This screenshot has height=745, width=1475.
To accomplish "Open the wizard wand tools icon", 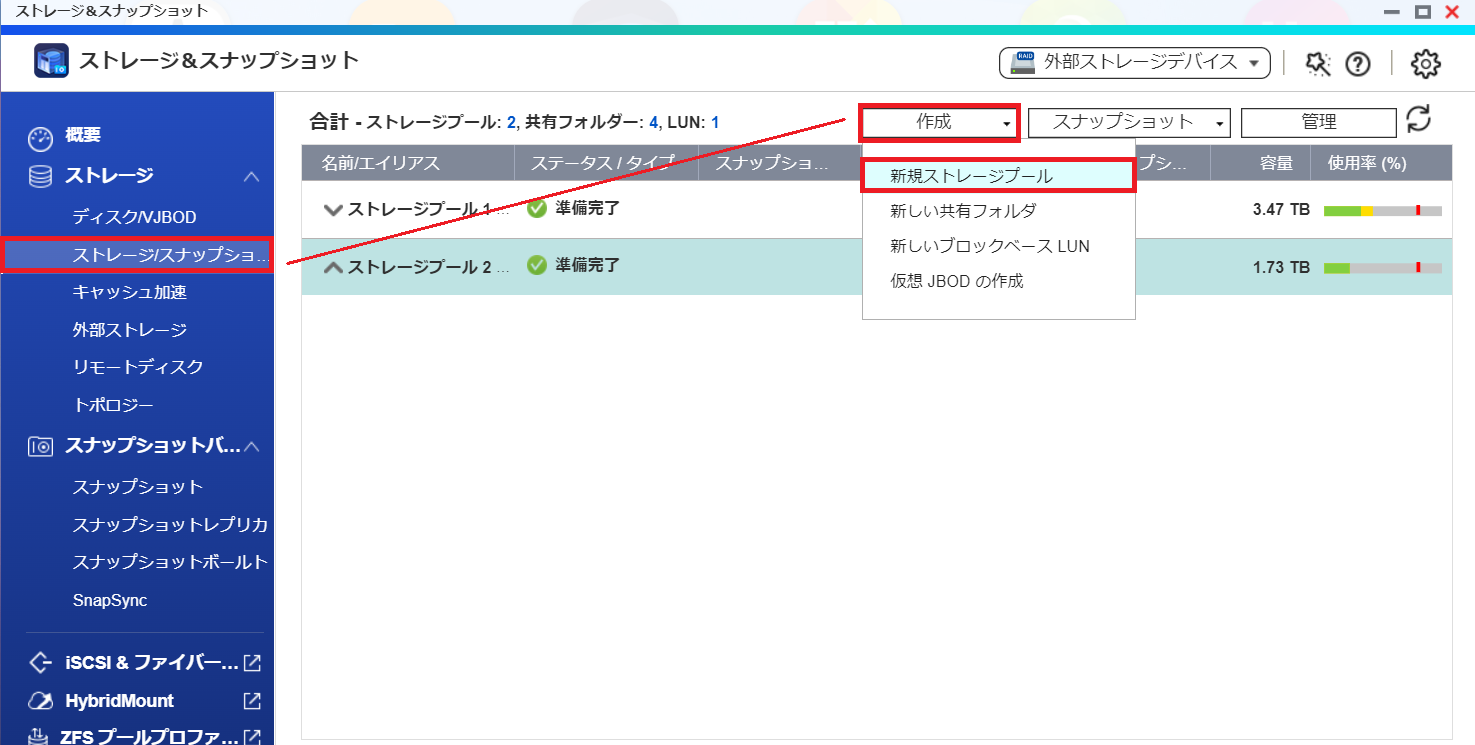I will tap(1318, 64).
